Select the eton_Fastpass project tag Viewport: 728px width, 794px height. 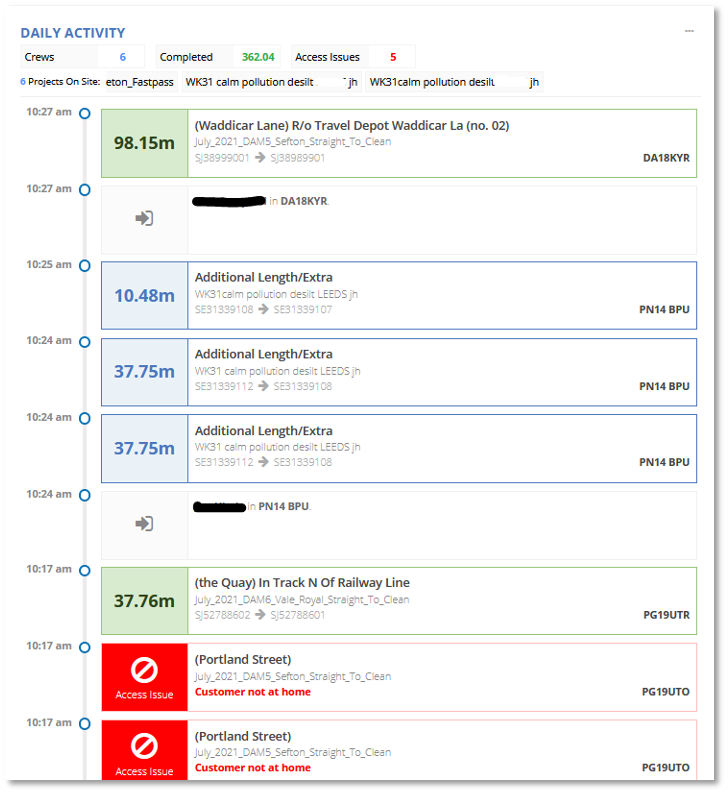coord(138,82)
